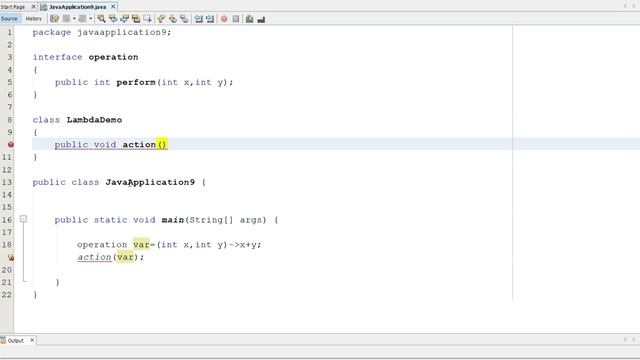The height and width of the screenshot is (360, 640).
Task: Click the navigate Back toolbar icon
Action: pos(67,19)
